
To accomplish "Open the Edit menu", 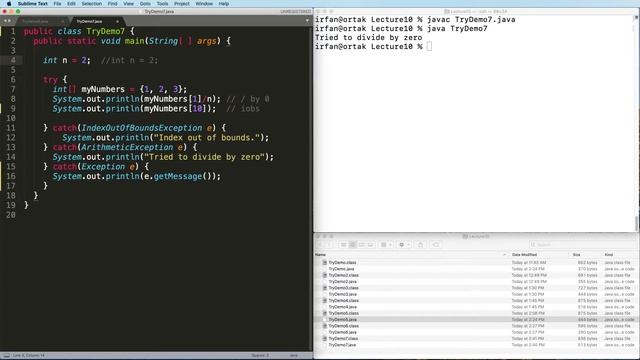I will pos(71,4).
